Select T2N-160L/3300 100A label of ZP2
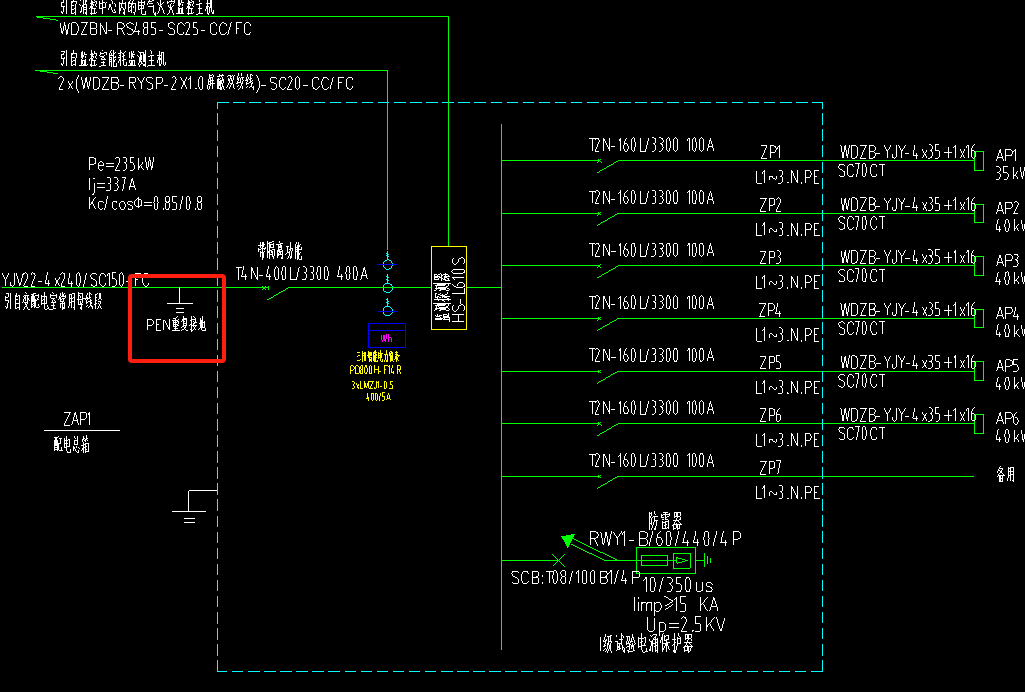Screen dimensions: 1025x692 tap(652, 197)
